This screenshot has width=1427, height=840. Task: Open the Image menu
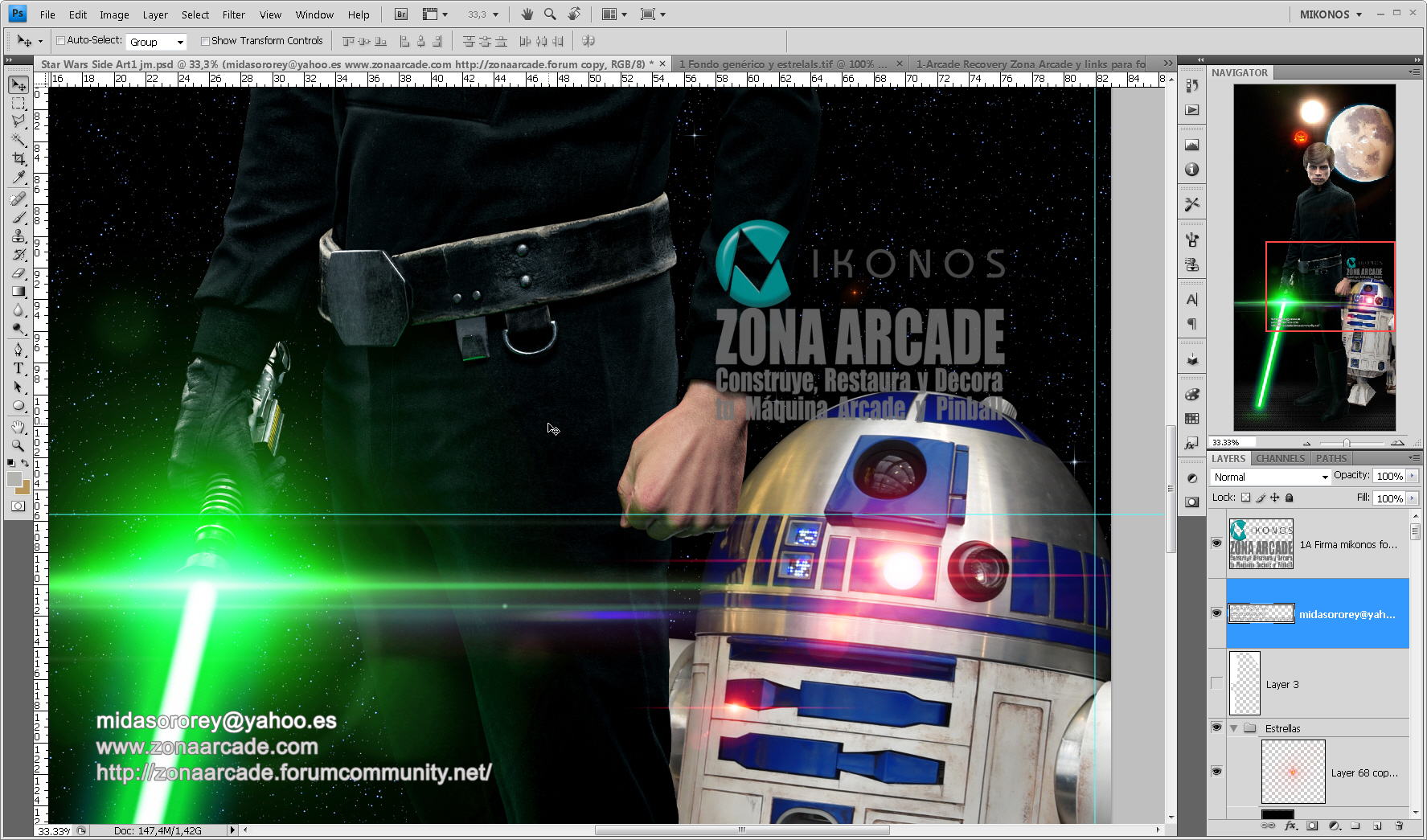point(114,14)
